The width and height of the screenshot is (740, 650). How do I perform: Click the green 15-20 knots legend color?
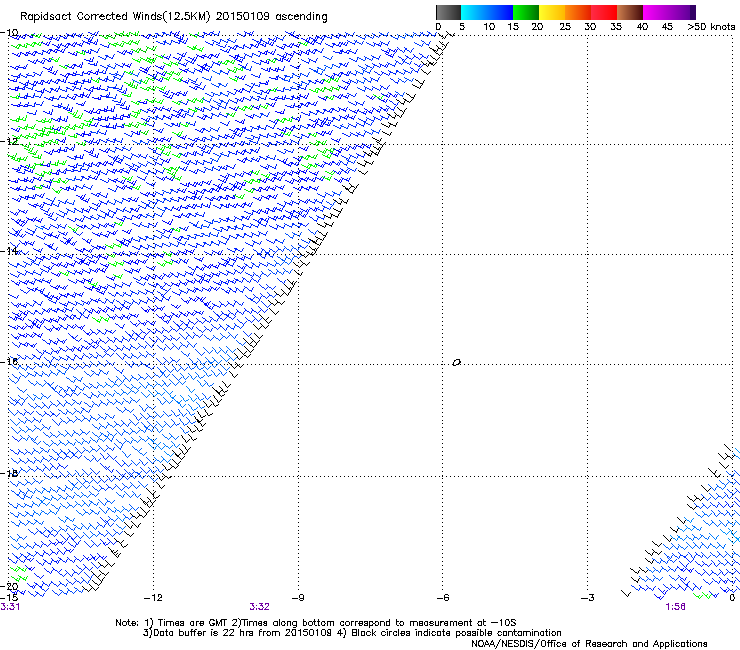pyautogui.click(x=526, y=12)
